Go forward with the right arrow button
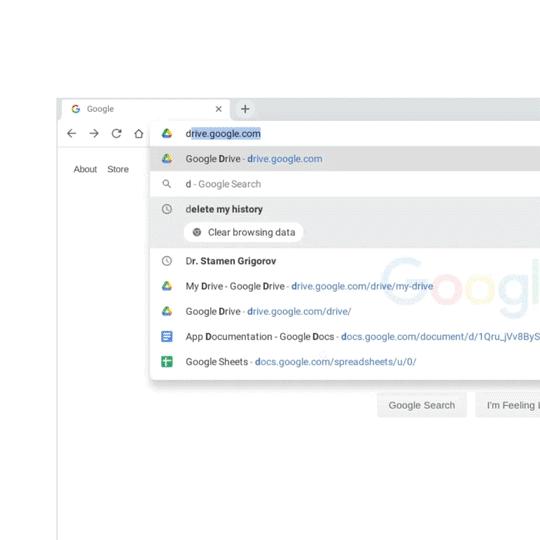Screen dimensions: 540x540 click(94, 133)
